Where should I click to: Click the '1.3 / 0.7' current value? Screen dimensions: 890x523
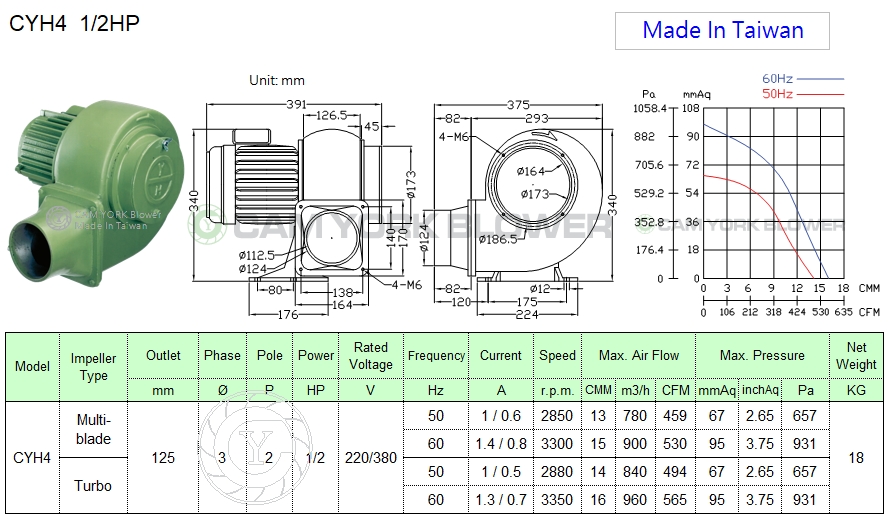tap(501, 500)
